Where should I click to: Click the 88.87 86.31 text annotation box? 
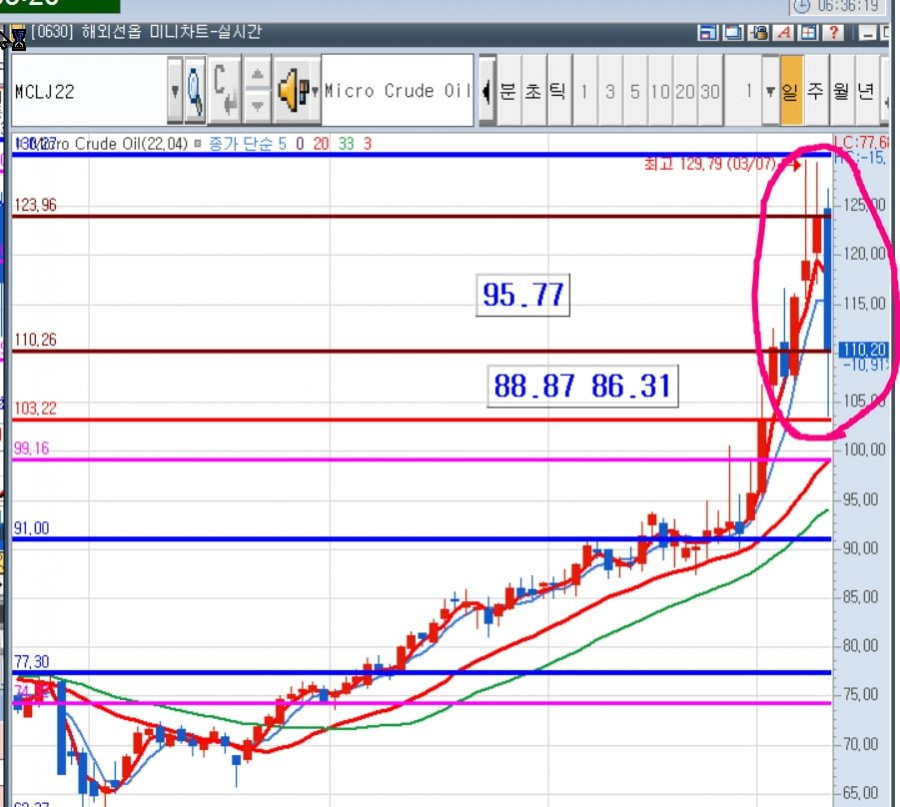[x=583, y=386]
